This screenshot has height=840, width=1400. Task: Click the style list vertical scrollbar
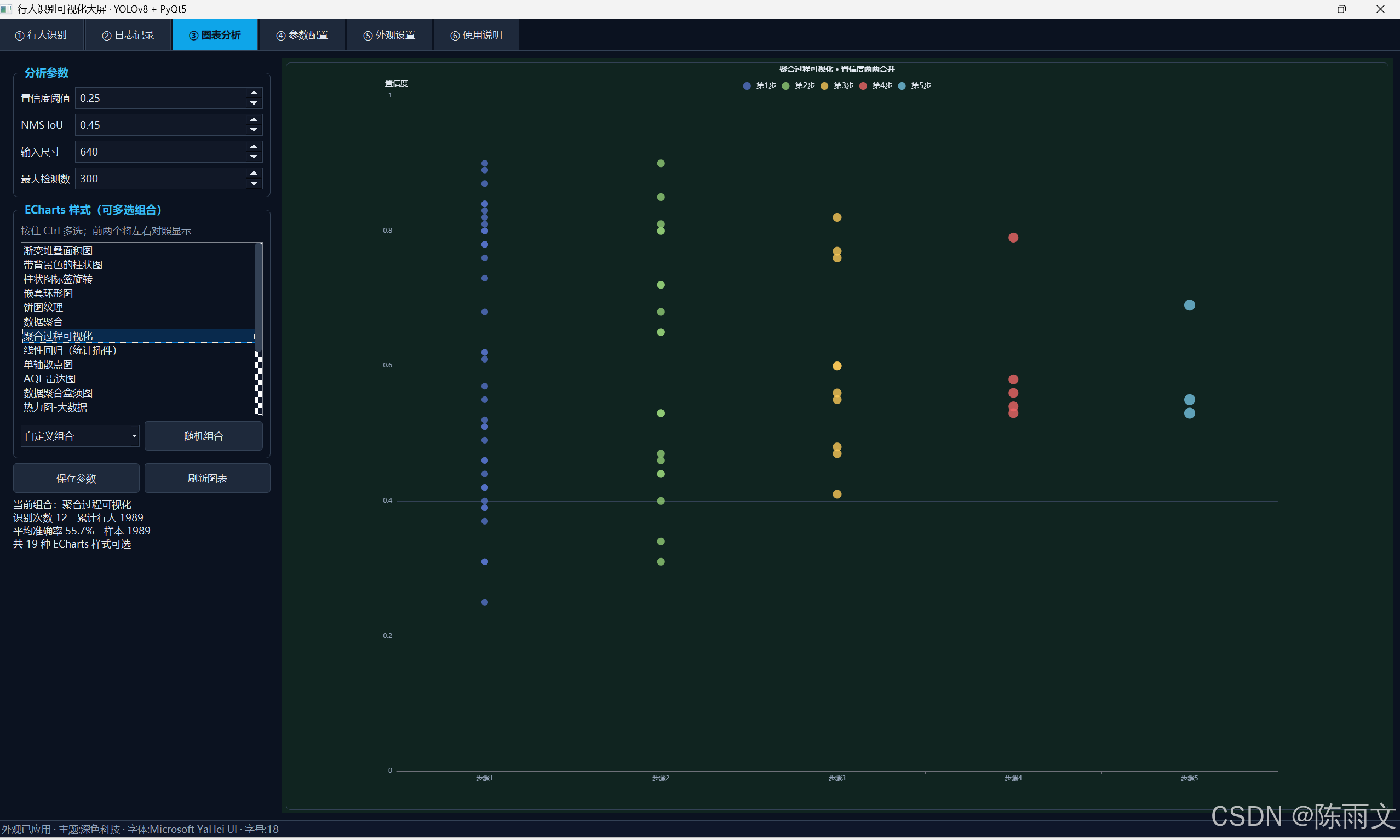pyautogui.click(x=259, y=329)
